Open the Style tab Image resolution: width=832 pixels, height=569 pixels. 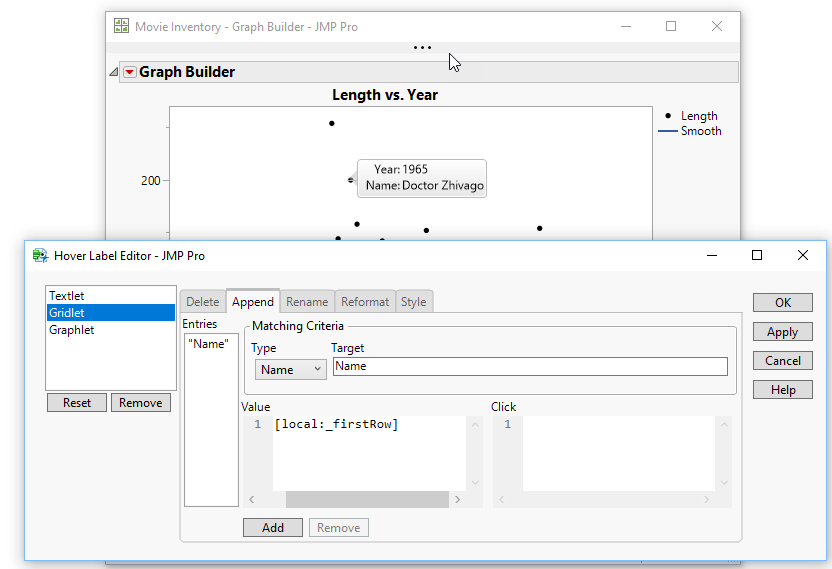[414, 302]
